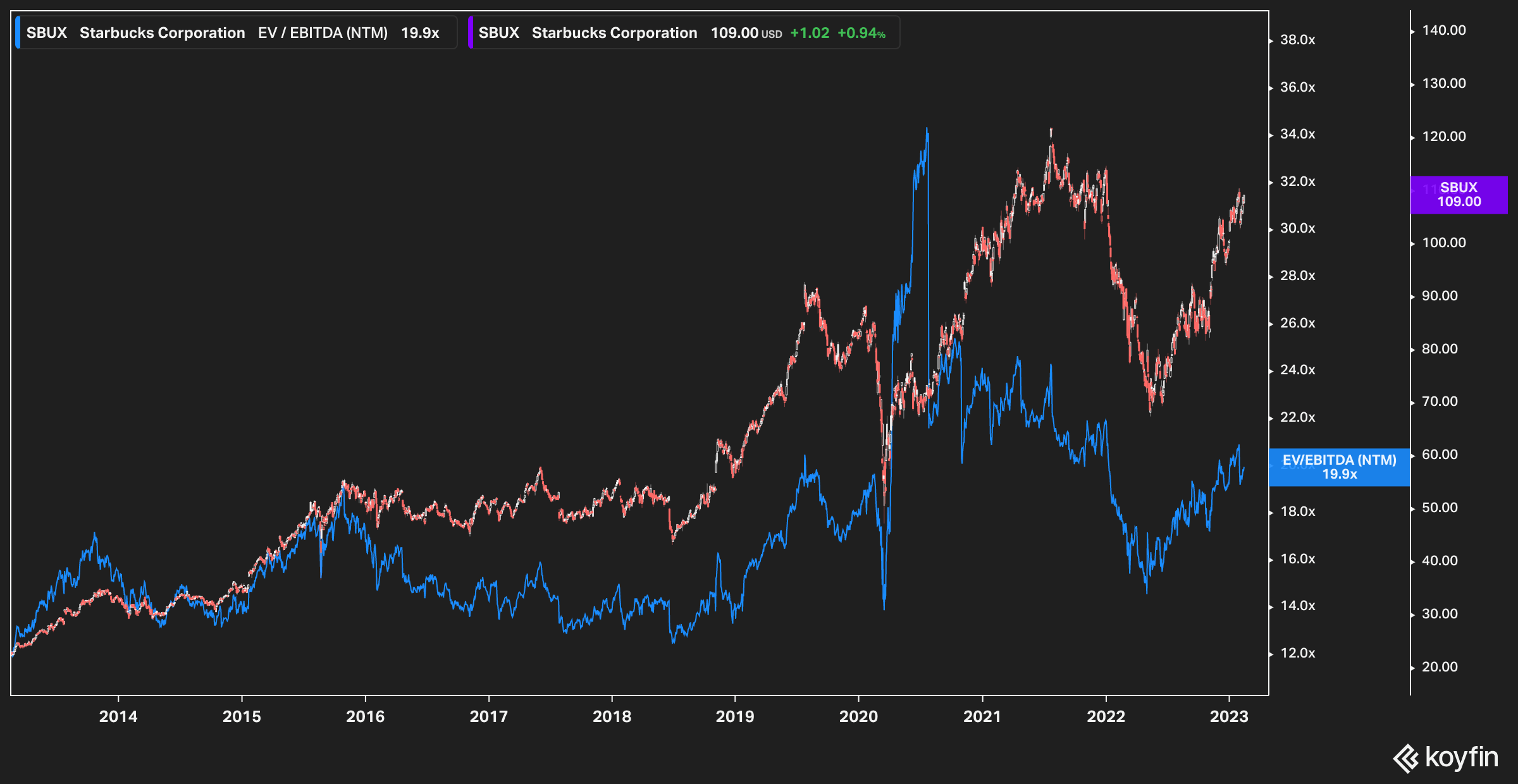Viewport: 1518px width, 784px height.
Task: Click the 2018 label on the time axis
Action: pos(612,717)
